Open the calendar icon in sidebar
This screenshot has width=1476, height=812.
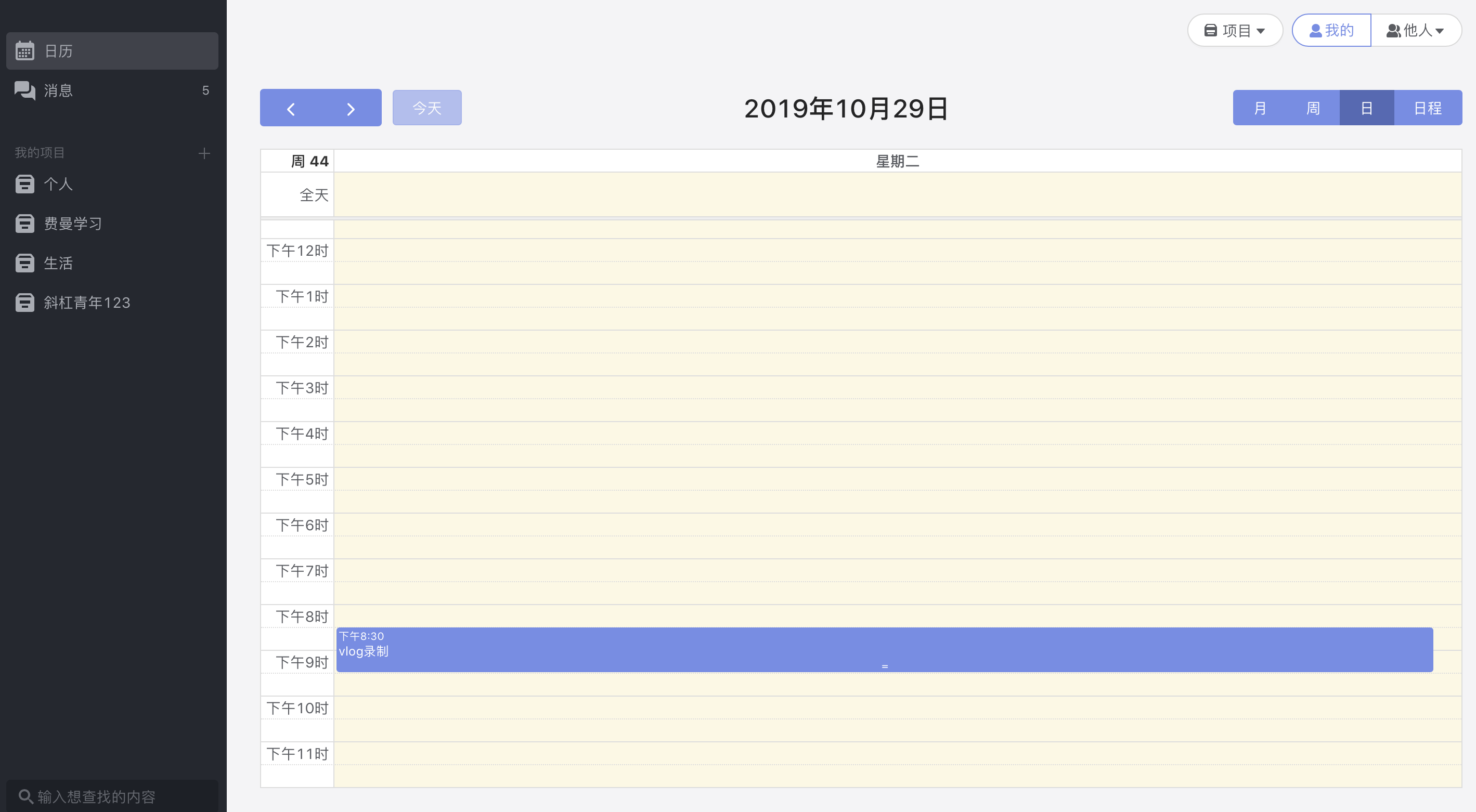click(x=24, y=51)
